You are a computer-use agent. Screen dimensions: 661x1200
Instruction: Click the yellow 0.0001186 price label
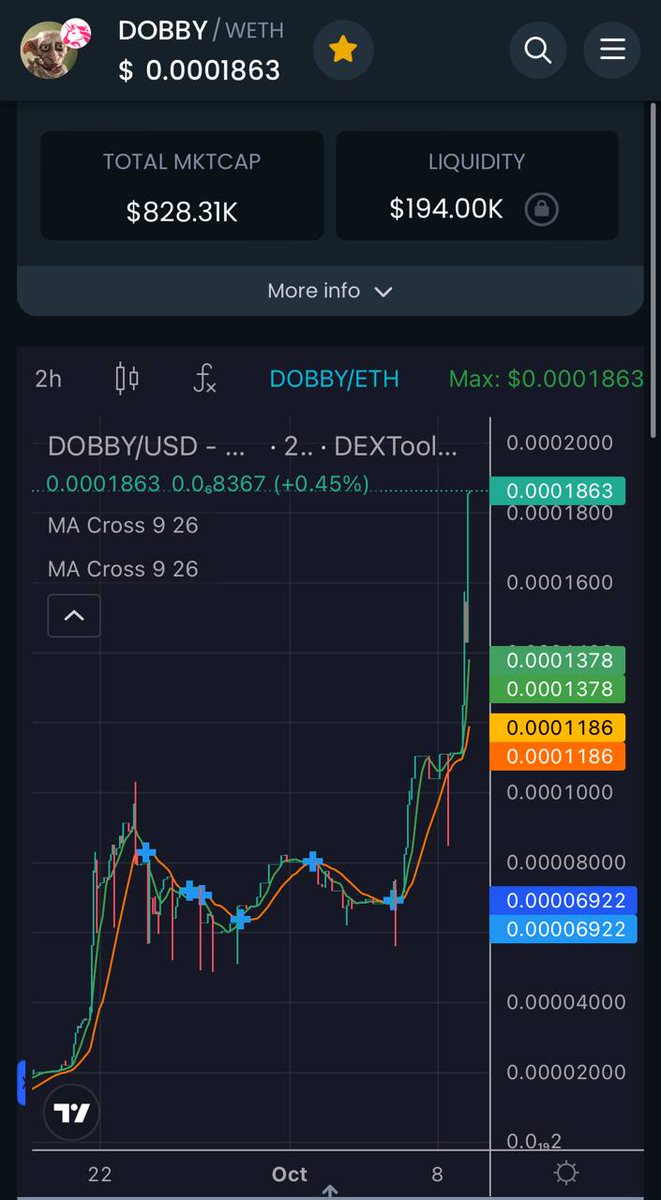pos(558,727)
